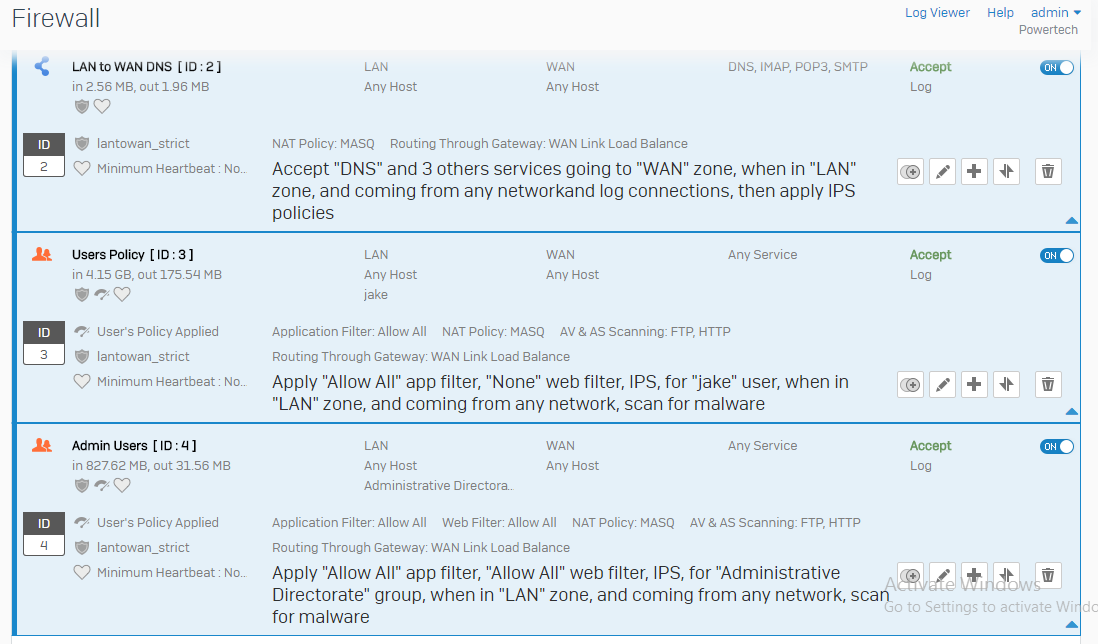Viewport: 1098px width, 644px height.
Task: Click 'in 4.15 GB, out 175.54 MB' traffic text
Action: (x=146, y=274)
